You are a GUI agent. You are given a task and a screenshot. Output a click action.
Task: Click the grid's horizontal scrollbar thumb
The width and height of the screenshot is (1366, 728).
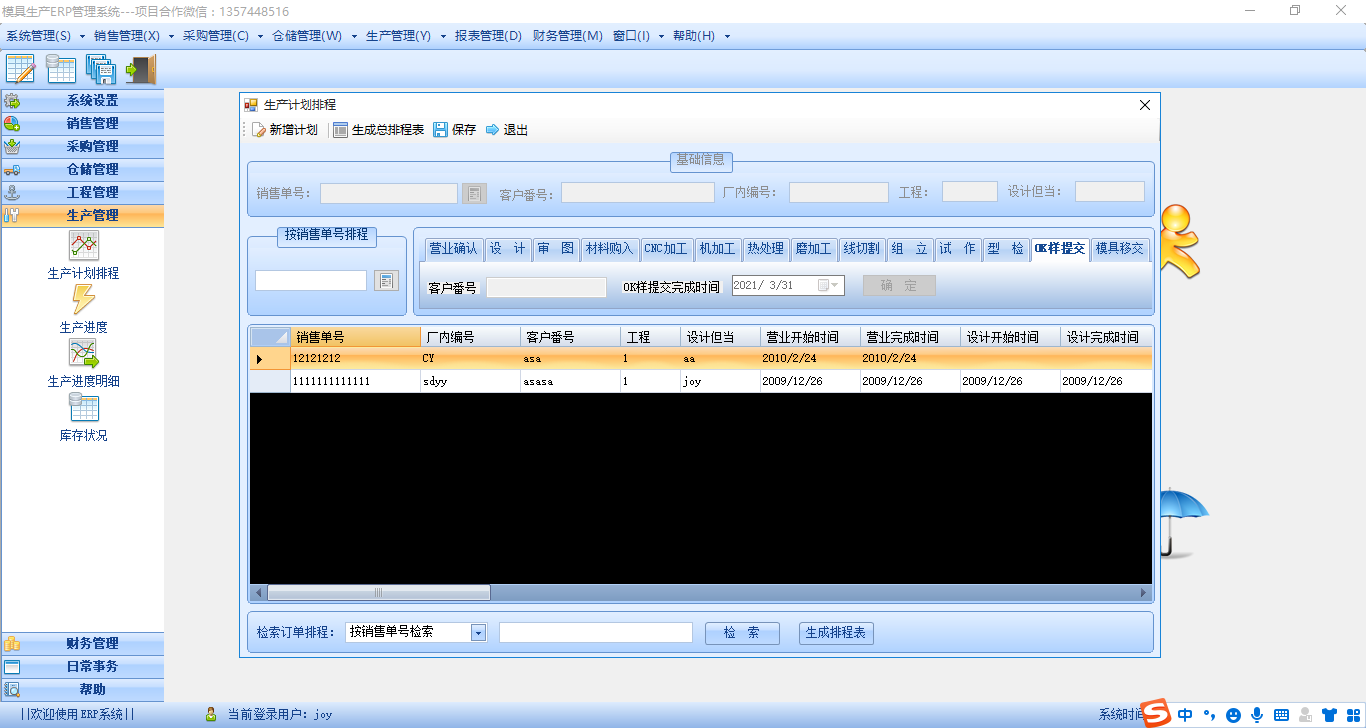(x=378, y=593)
